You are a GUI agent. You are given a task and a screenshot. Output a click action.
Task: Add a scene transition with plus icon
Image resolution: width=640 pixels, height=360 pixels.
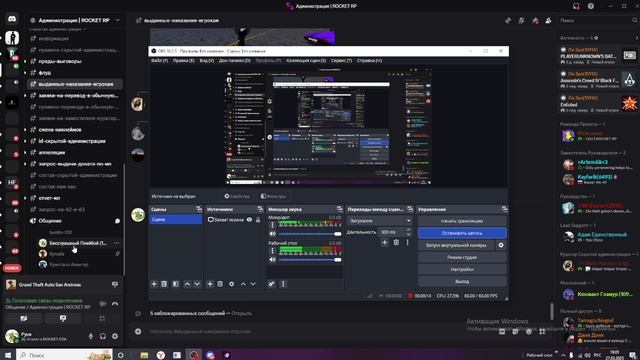pyautogui.click(x=384, y=242)
